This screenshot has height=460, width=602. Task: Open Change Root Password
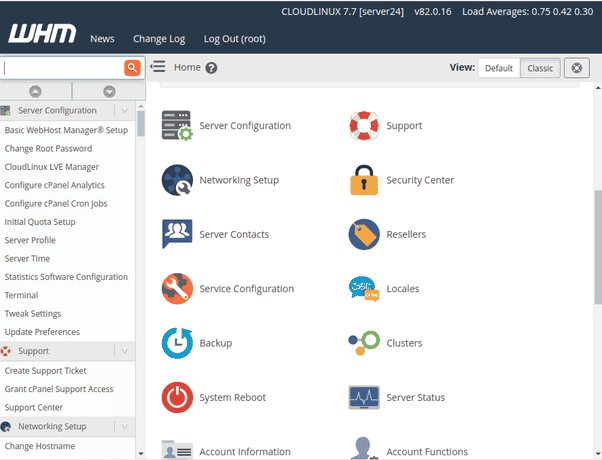(48, 149)
